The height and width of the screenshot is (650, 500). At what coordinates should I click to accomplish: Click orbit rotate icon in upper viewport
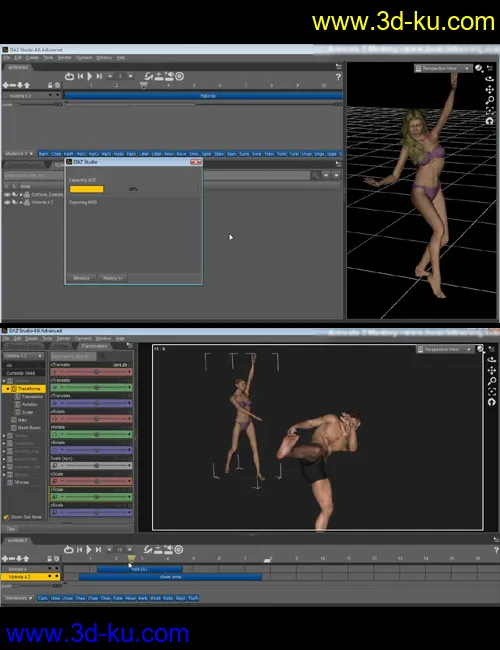coord(490,79)
